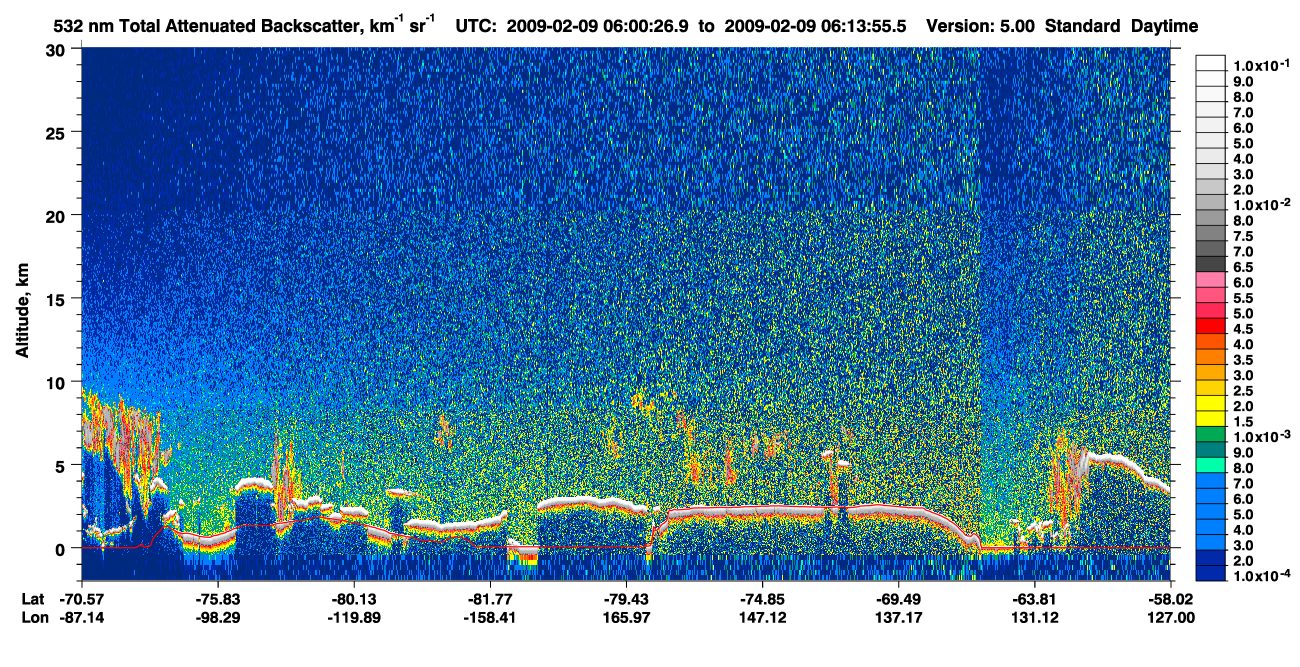Click latitude value '-75.83'
The image size is (1300, 667).
coord(218,598)
